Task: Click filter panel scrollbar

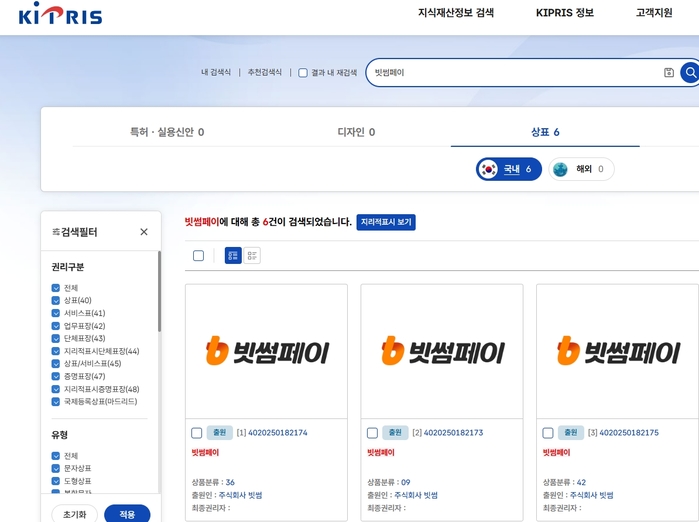Action: pyautogui.click(x=159, y=291)
